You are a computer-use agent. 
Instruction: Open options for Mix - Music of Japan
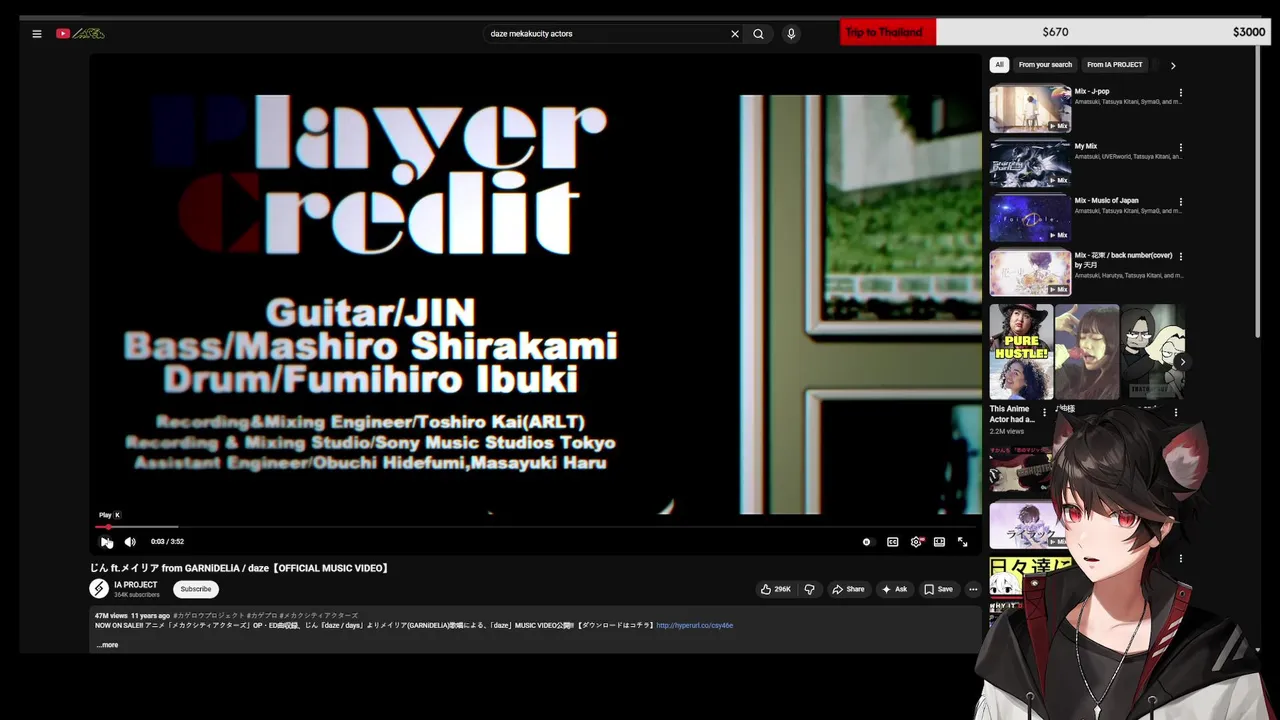(x=1181, y=202)
